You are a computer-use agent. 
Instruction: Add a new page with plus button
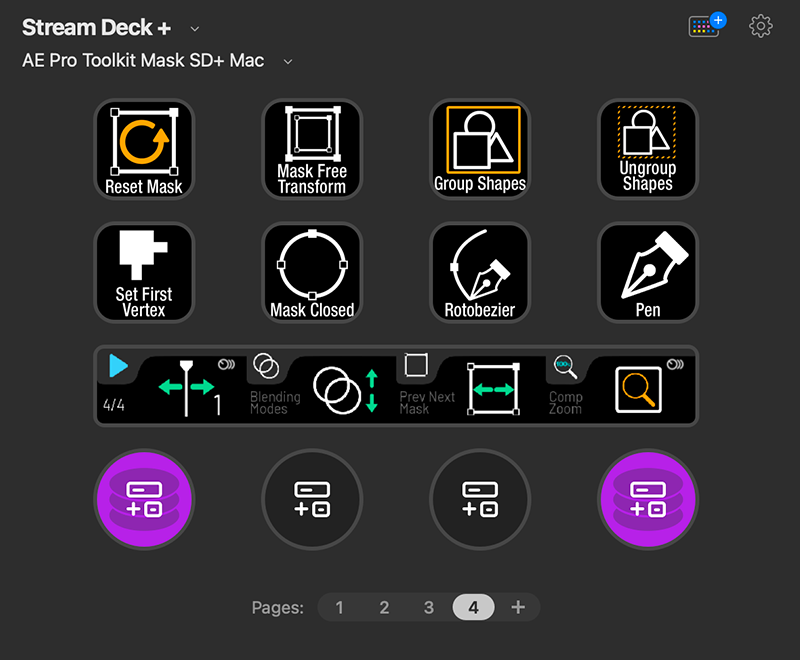point(518,607)
